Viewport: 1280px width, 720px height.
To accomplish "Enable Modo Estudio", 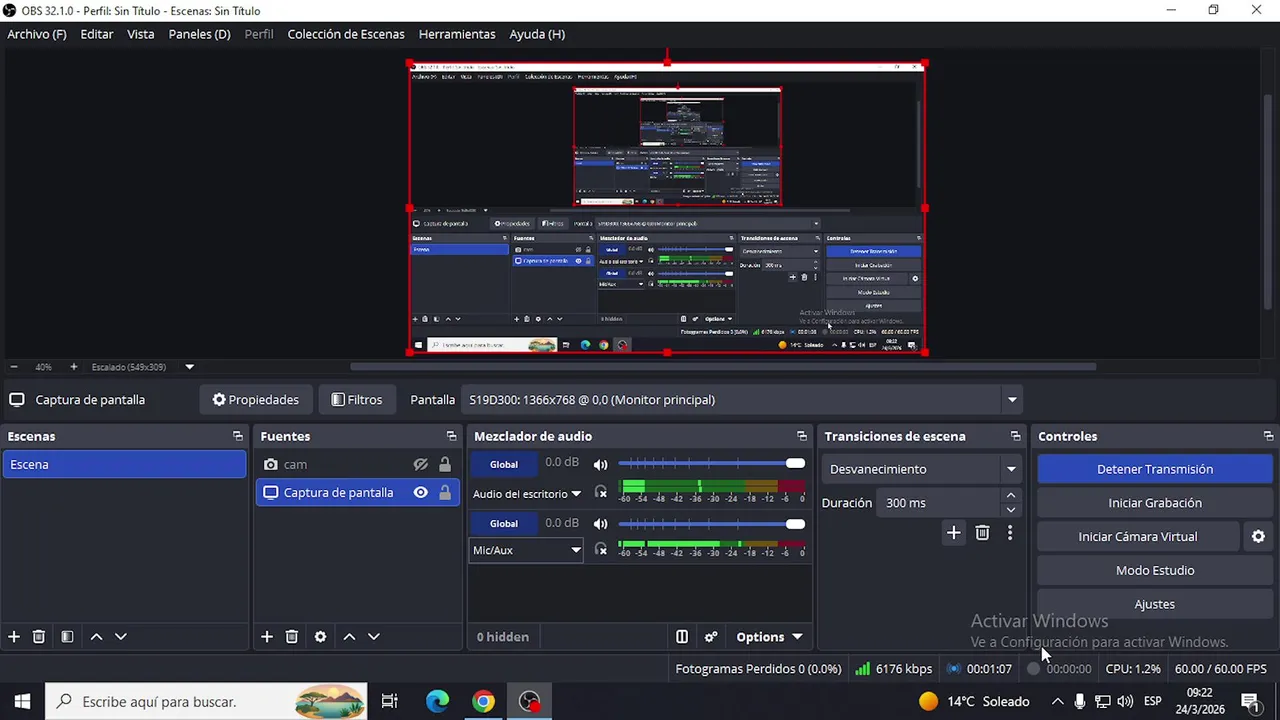I will [x=1155, y=571].
